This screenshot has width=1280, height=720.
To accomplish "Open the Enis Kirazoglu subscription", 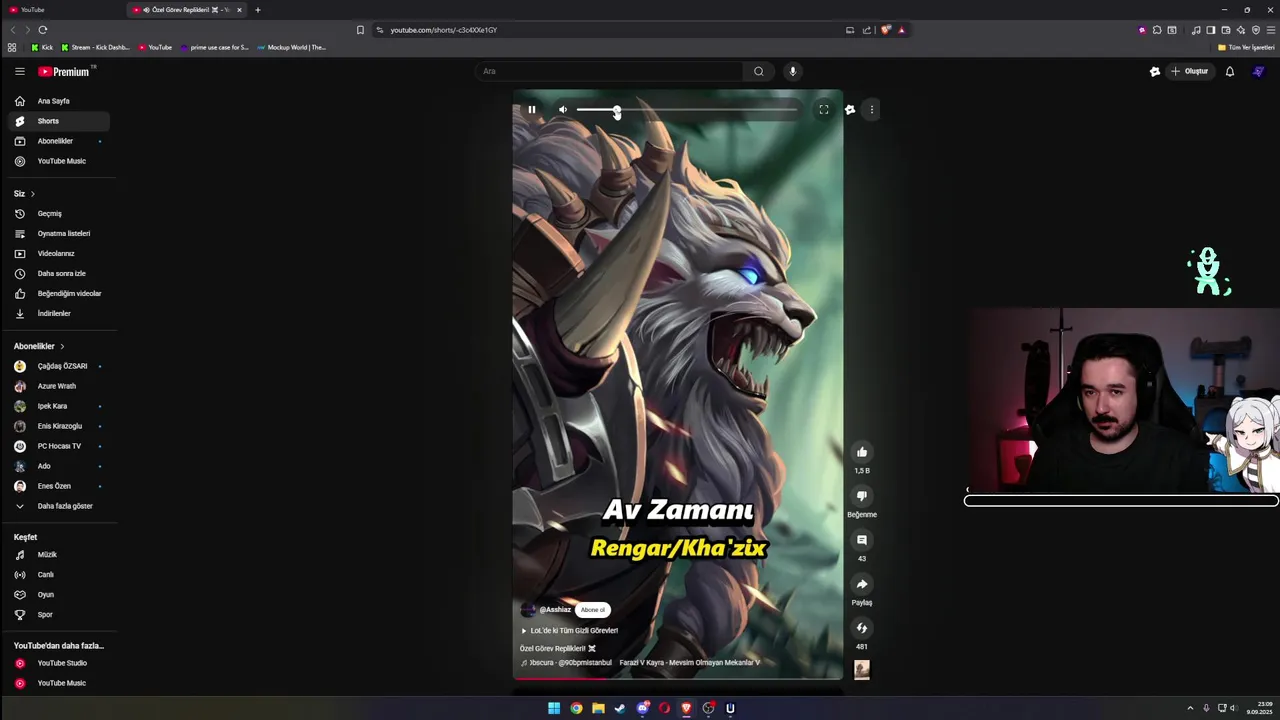I will click(59, 426).
